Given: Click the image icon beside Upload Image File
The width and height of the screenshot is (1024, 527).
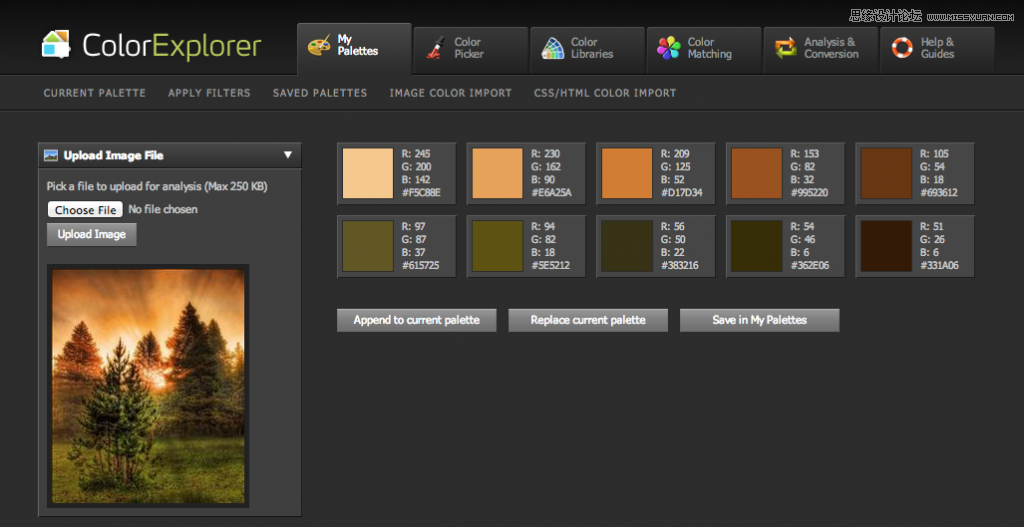Looking at the screenshot, I should pos(51,155).
